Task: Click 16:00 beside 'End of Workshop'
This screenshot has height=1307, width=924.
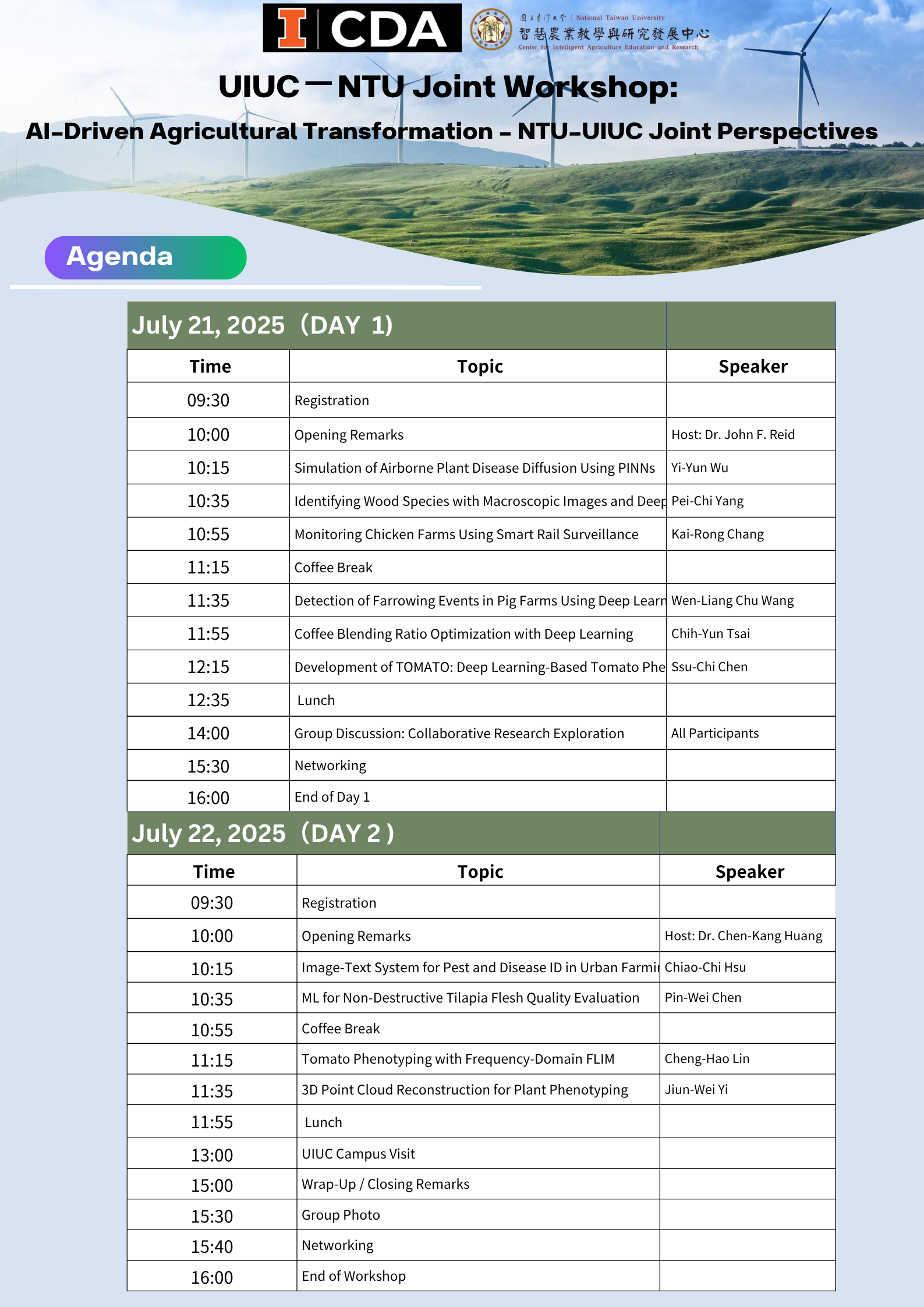Action: (x=212, y=1277)
